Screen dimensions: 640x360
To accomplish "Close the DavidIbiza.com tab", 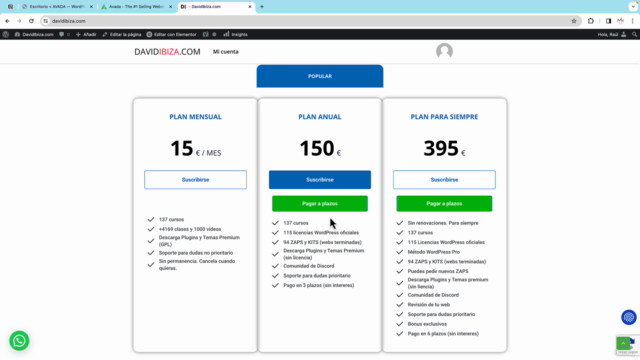I will 250,7.
